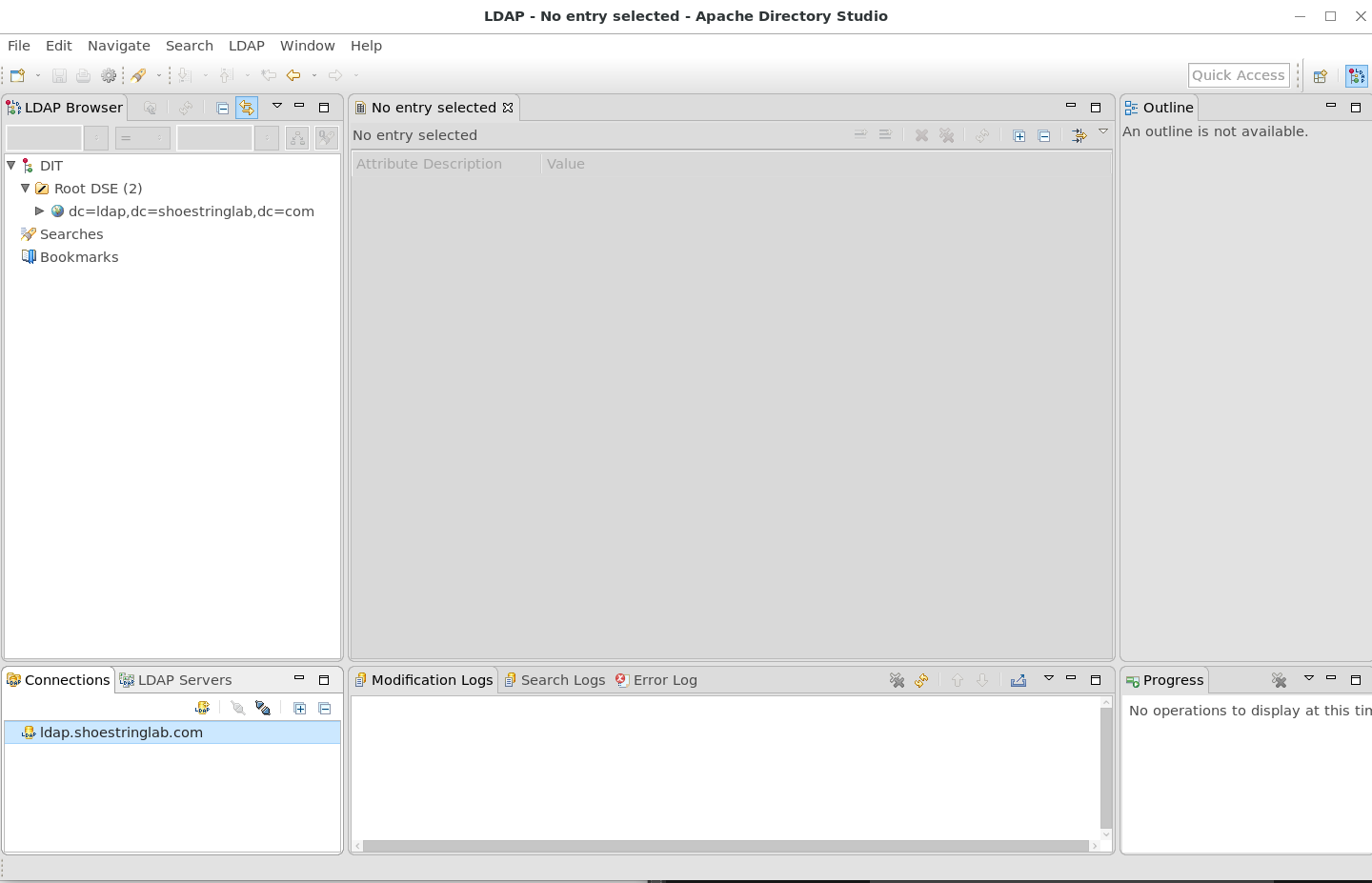Click Expand All in entry editor toolbar
The height and width of the screenshot is (883, 1372).
(1019, 136)
